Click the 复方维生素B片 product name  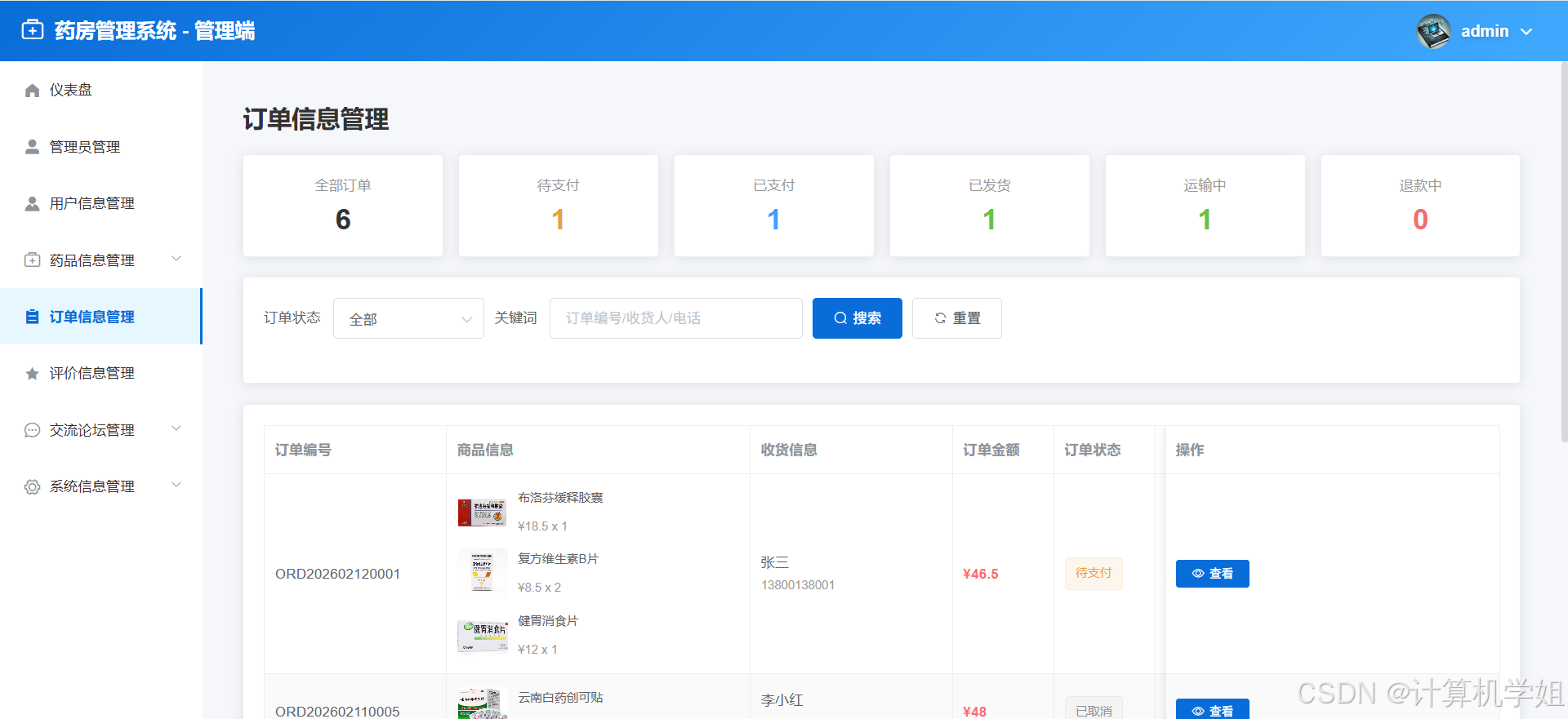click(x=559, y=558)
